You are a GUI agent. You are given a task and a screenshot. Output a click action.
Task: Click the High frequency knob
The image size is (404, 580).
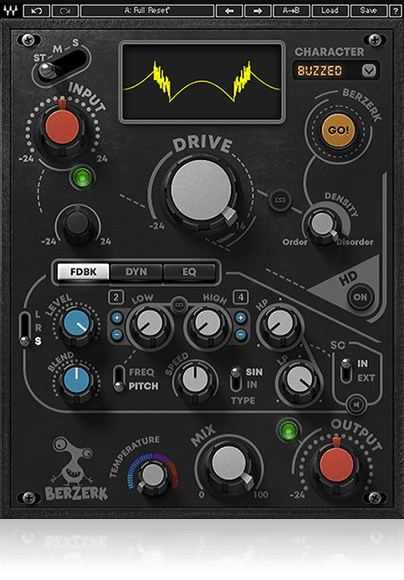[208, 324]
